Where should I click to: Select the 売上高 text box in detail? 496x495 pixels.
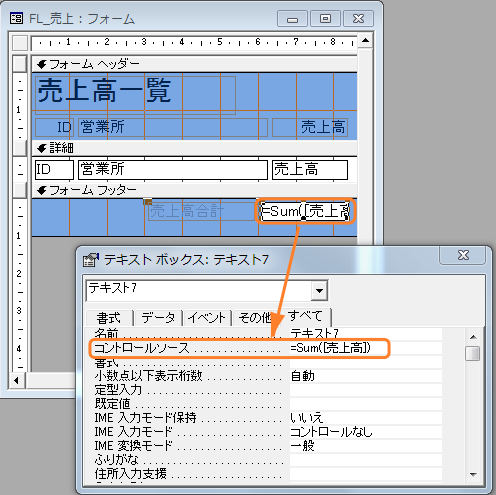310,170
